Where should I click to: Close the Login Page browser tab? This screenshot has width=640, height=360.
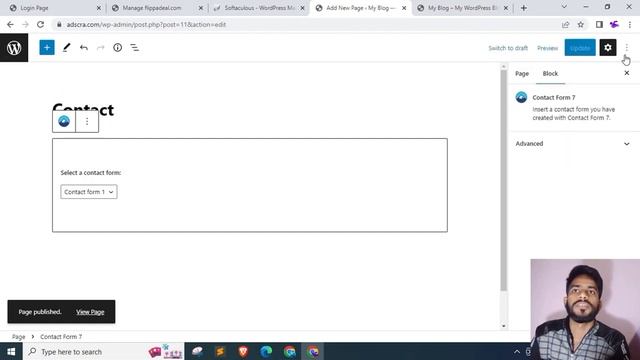coord(98,8)
